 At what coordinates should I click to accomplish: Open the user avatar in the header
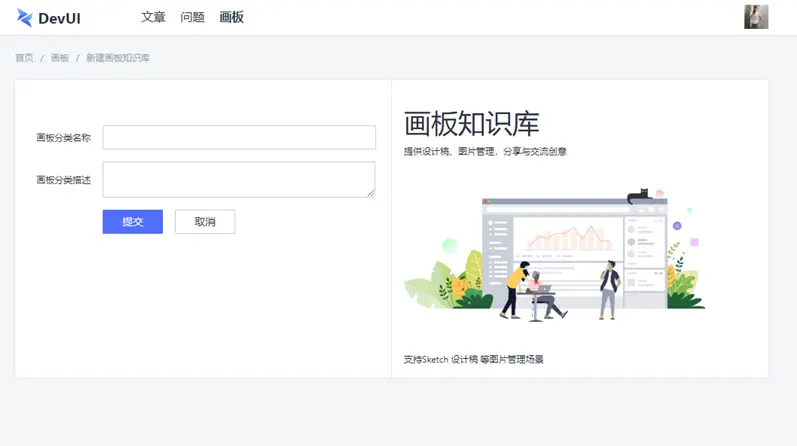point(756,17)
